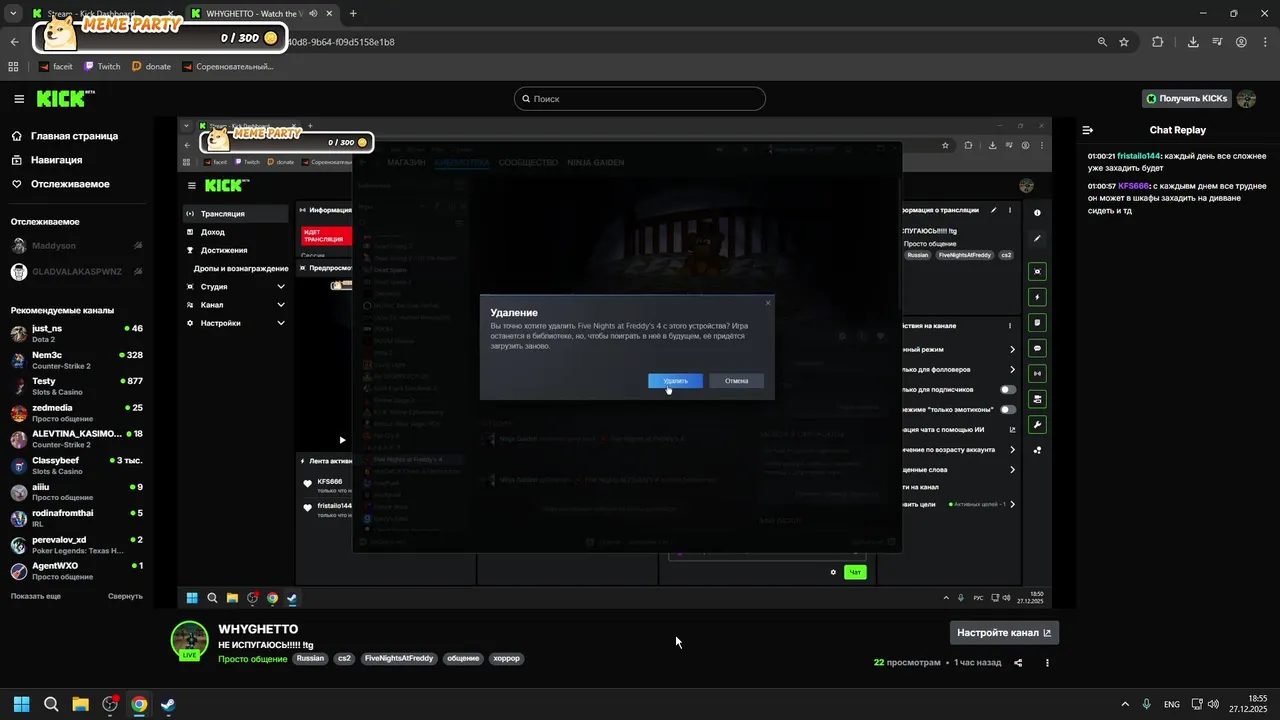Click fristailo144 username in chat replay
Viewport: 1280px width, 720px height.
tap(1138, 156)
